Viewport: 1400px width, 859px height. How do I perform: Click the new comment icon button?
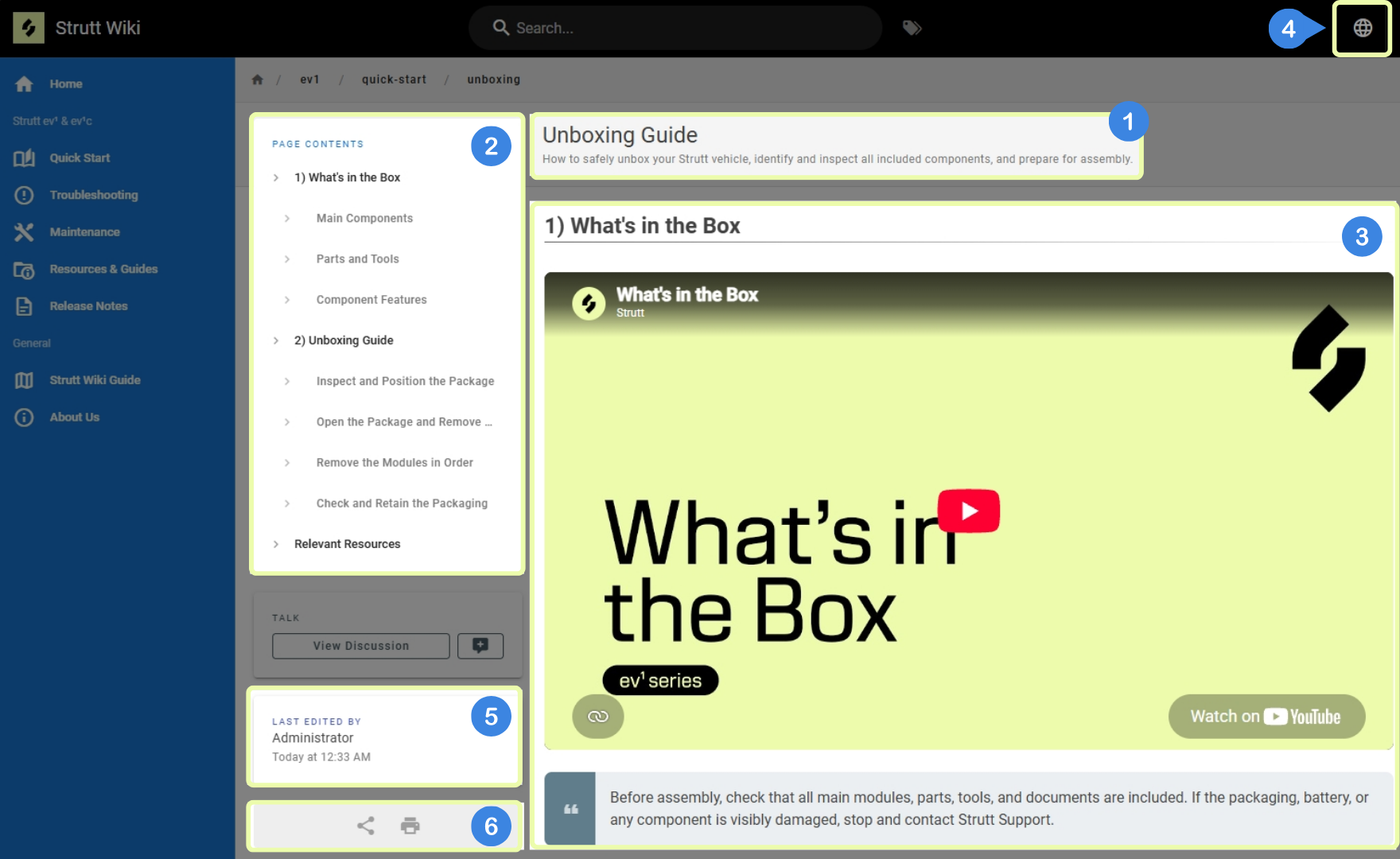coord(480,646)
